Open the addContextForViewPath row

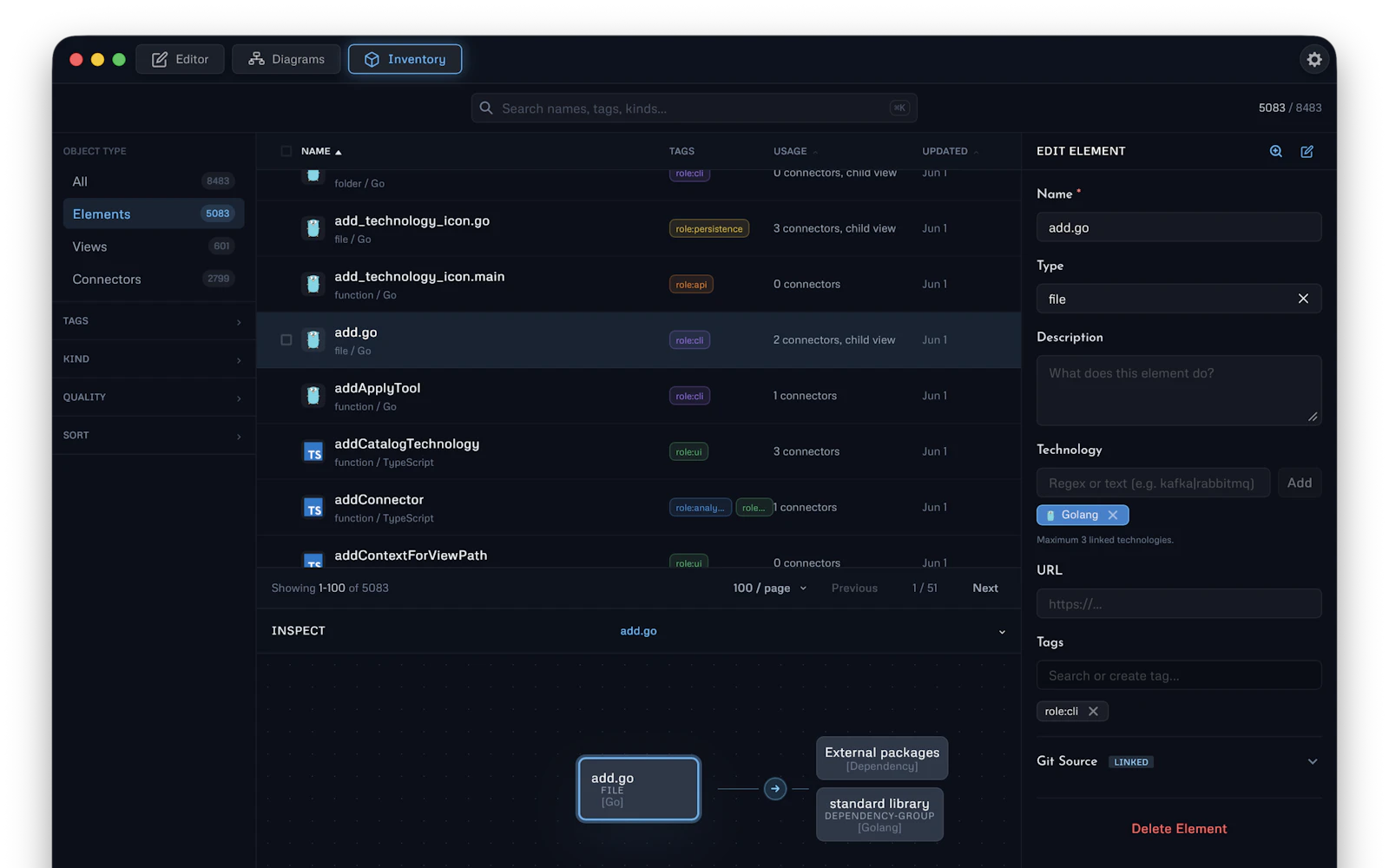[x=639, y=552]
